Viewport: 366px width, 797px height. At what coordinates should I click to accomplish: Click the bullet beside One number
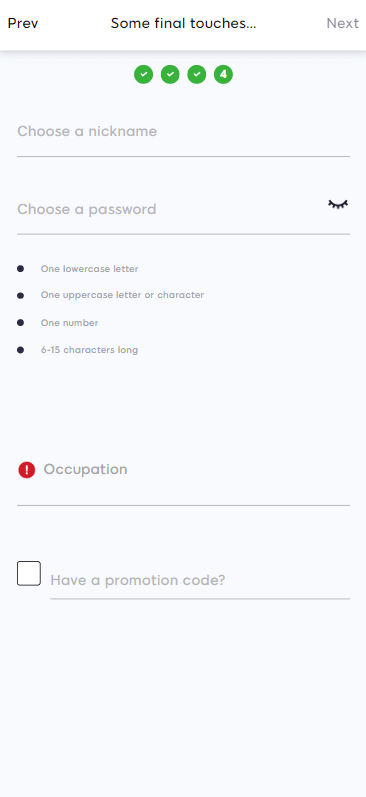pyautogui.click(x=20, y=322)
